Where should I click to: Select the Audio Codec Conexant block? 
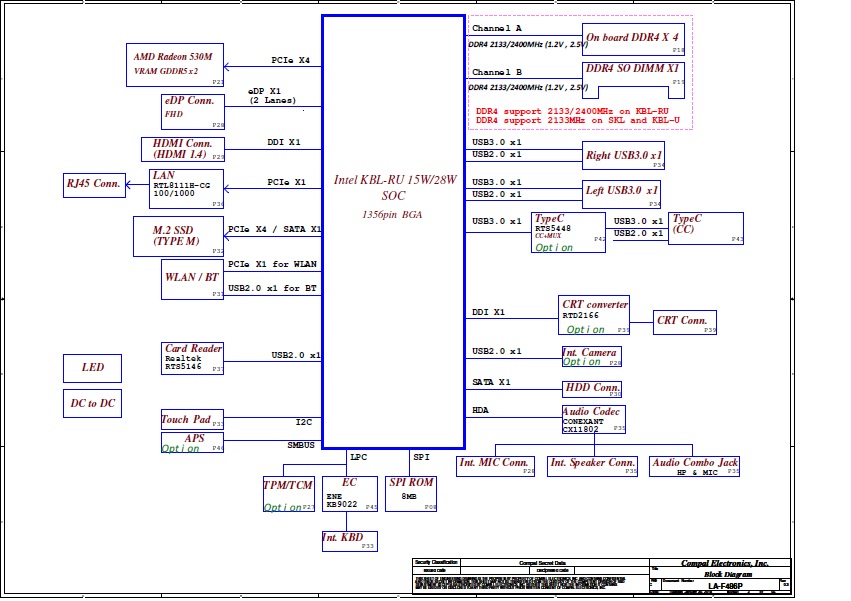click(593, 420)
